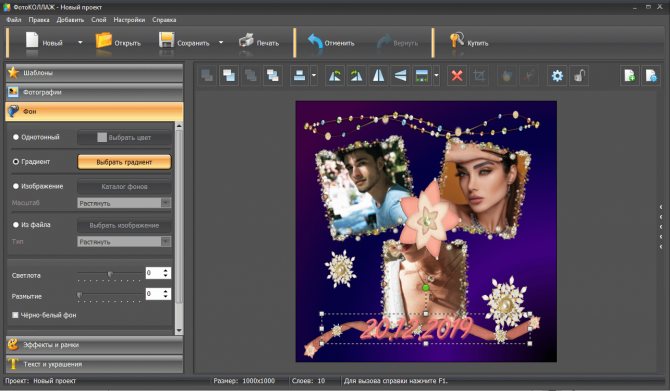
Task: Open the align objects dropdown arrow
Action: 314,76
